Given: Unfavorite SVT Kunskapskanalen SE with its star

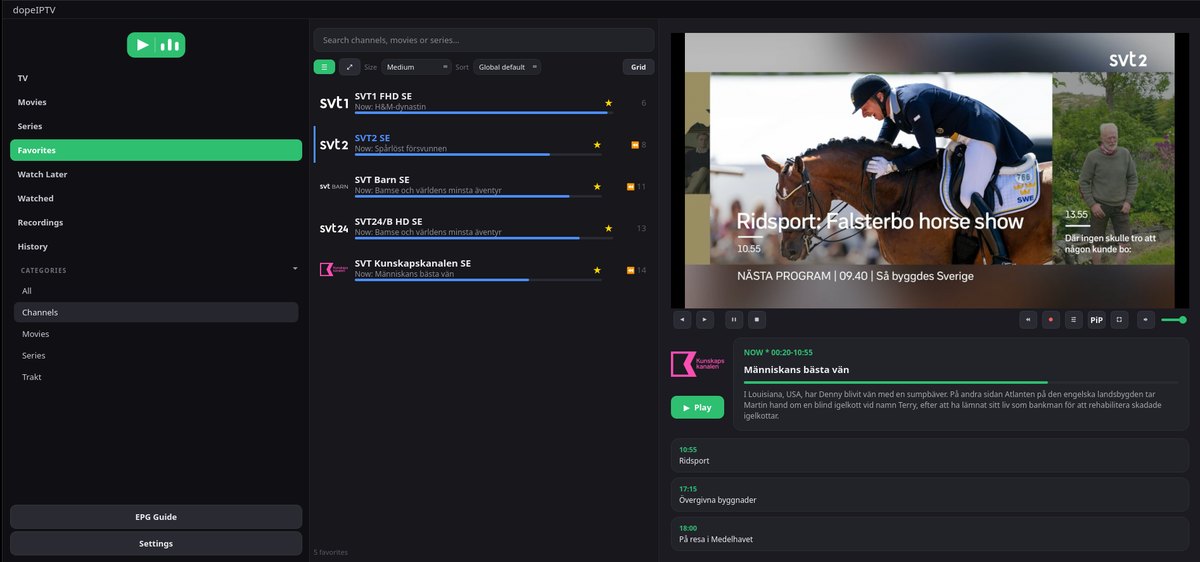Looking at the screenshot, I should (x=597, y=270).
